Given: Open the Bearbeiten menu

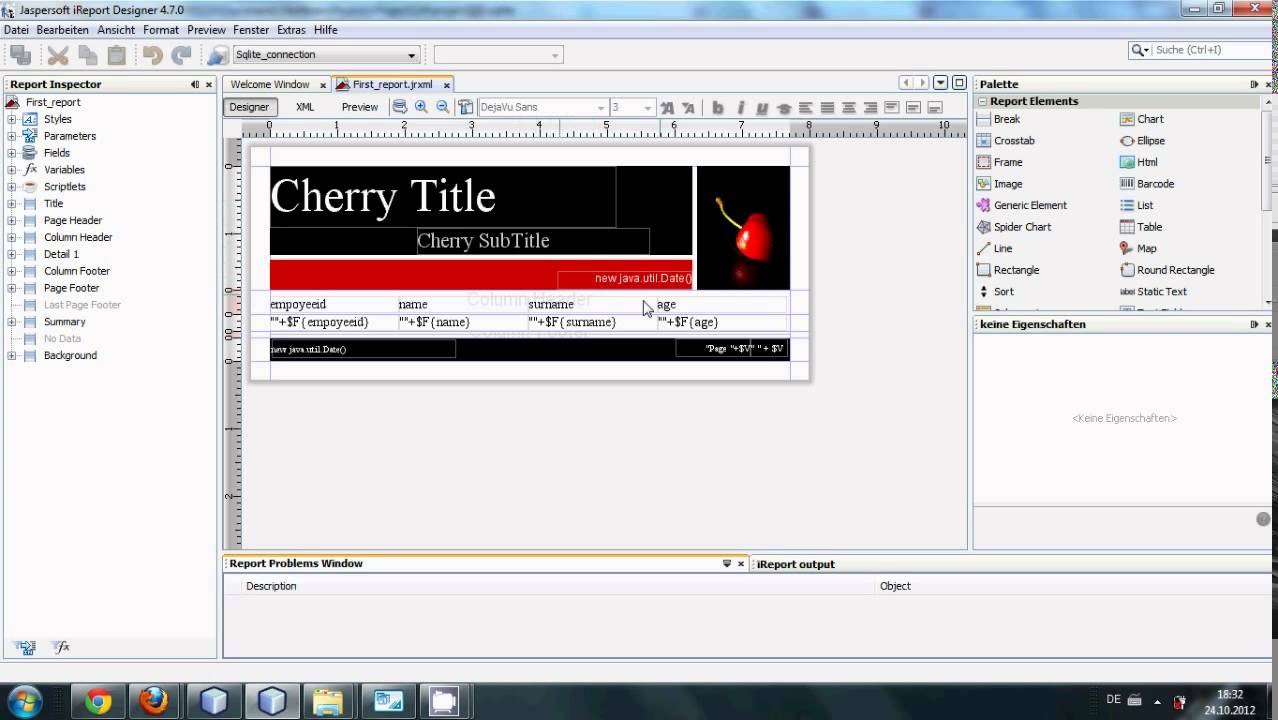Looking at the screenshot, I should pos(62,30).
